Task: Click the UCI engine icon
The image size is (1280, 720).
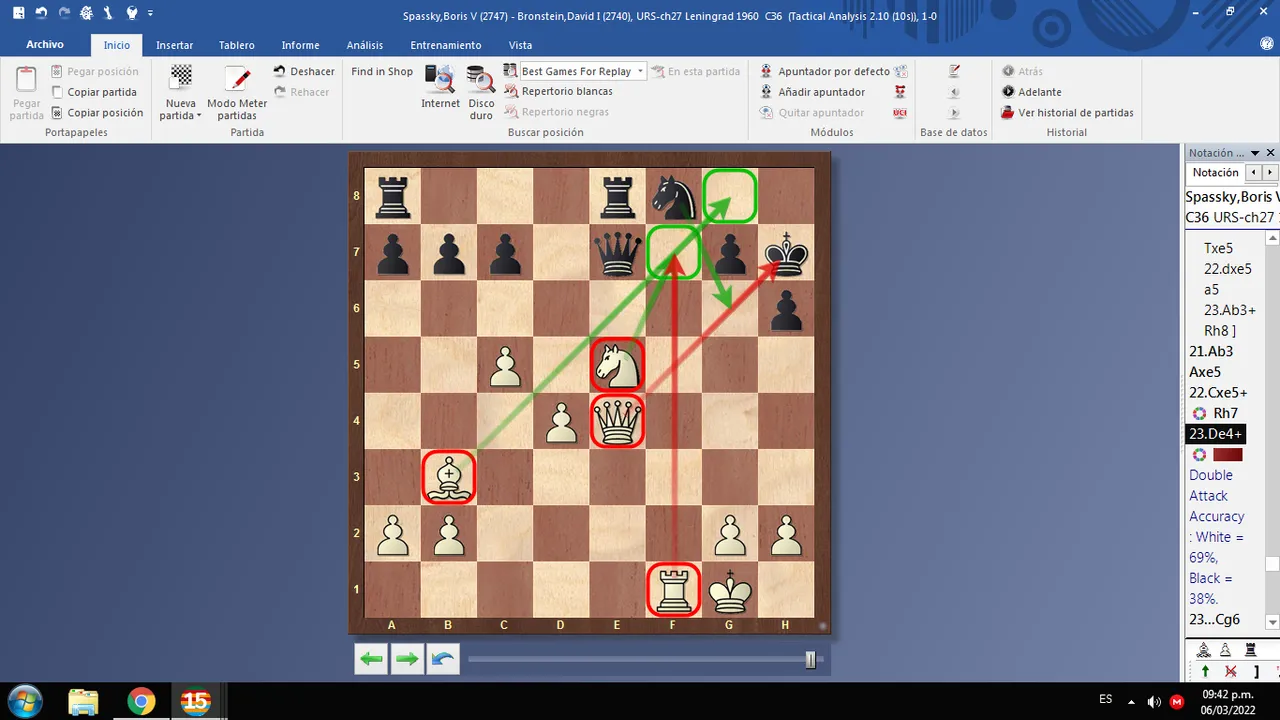Action: (x=900, y=113)
